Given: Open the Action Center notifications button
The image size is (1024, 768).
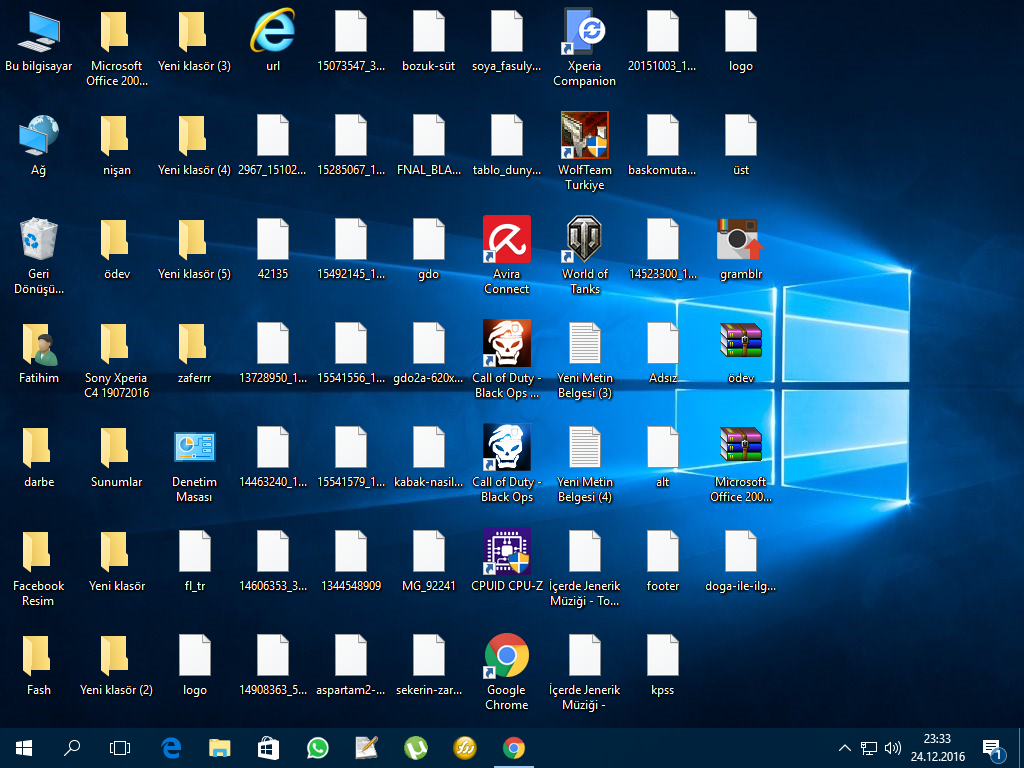Looking at the screenshot, I should (x=993, y=748).
